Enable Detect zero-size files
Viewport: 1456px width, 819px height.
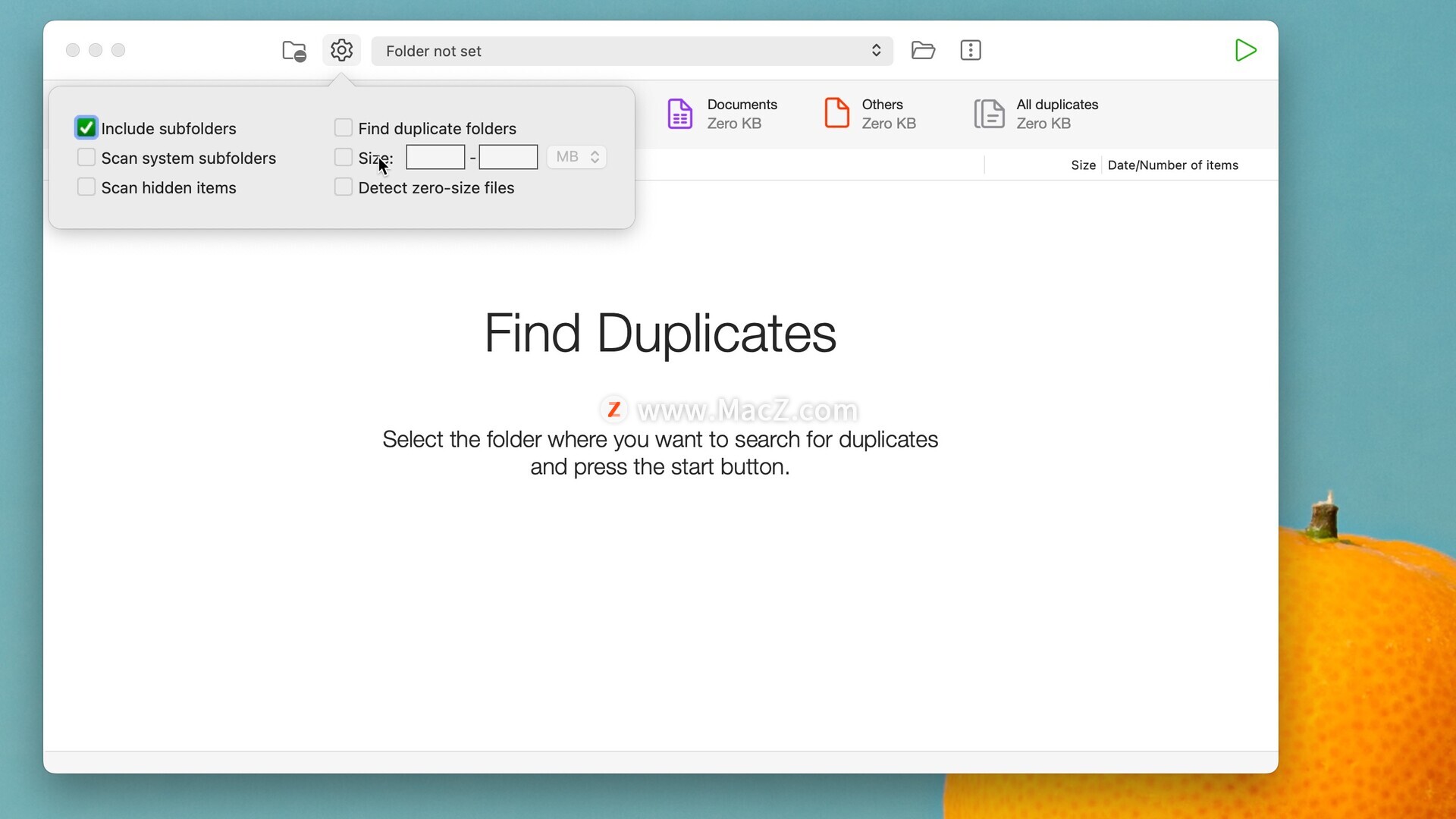[x=344, y=187]
